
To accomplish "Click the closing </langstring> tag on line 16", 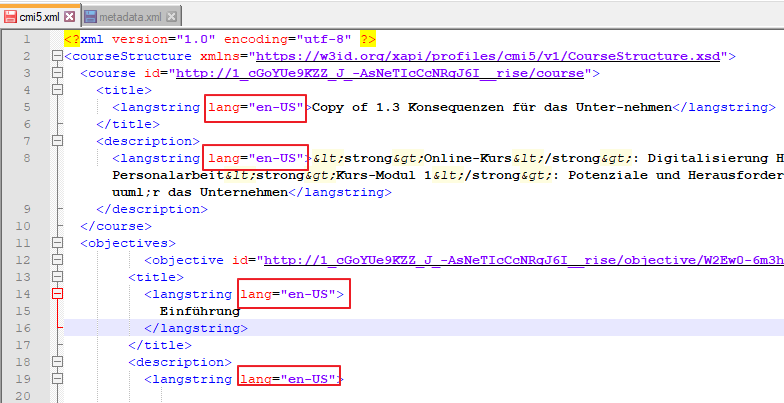I will pos(196,328).
